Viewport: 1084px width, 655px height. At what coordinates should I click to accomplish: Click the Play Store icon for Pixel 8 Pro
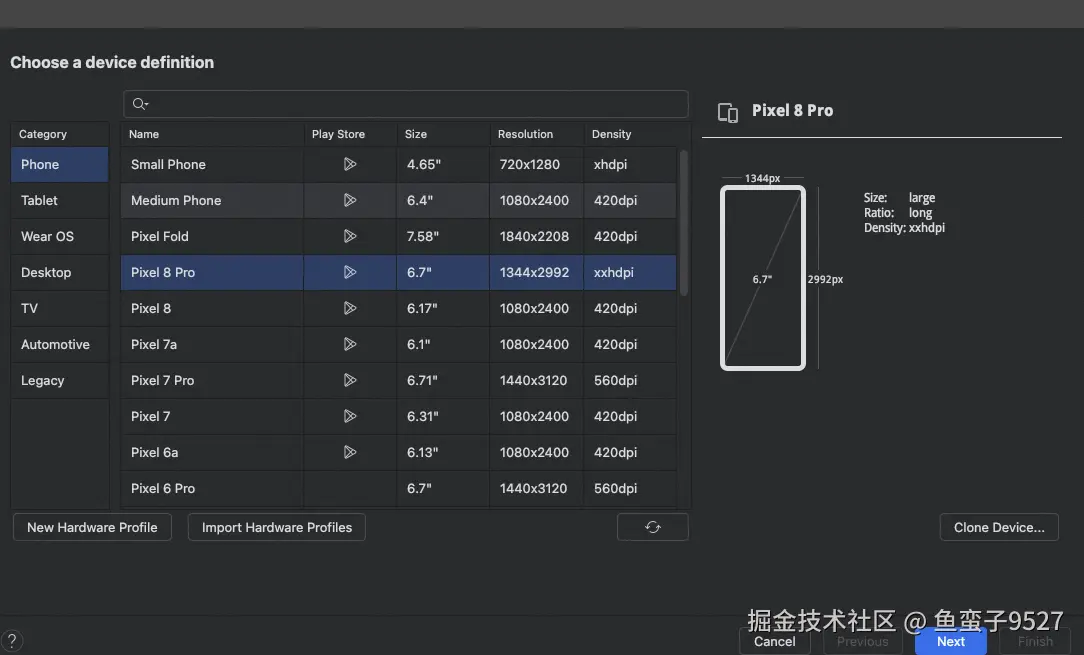(350, 272)
